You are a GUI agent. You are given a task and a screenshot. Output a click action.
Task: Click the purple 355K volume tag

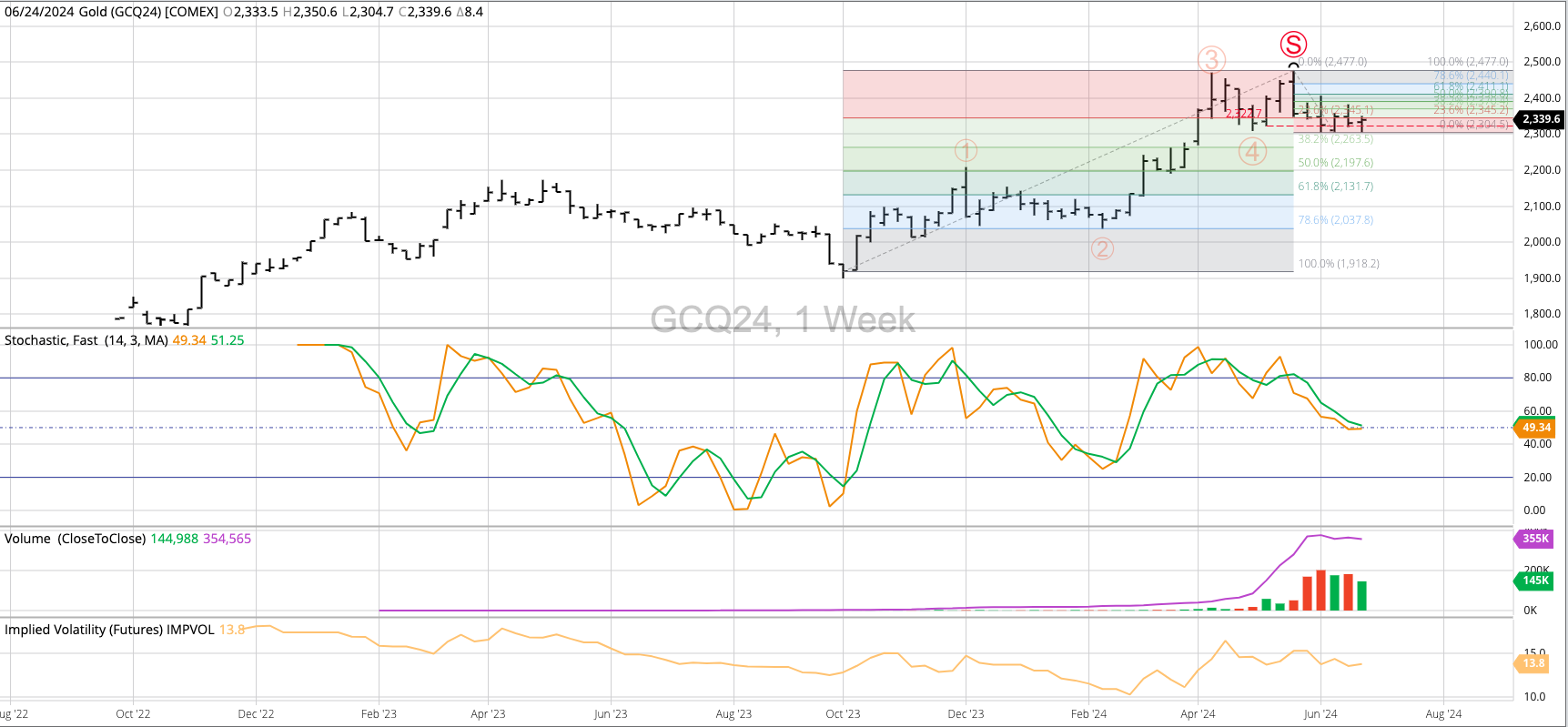coord(1535,539)
